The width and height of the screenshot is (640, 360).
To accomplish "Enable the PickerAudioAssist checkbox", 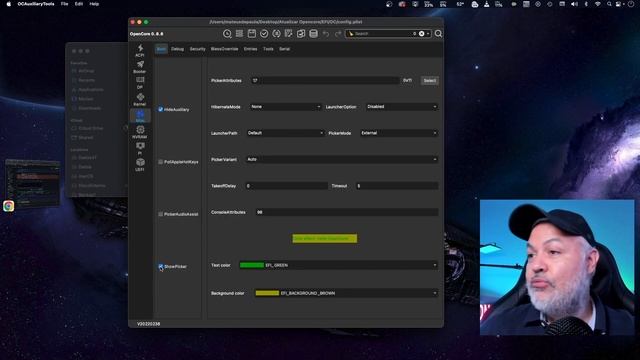I will (x=160, y=214).
